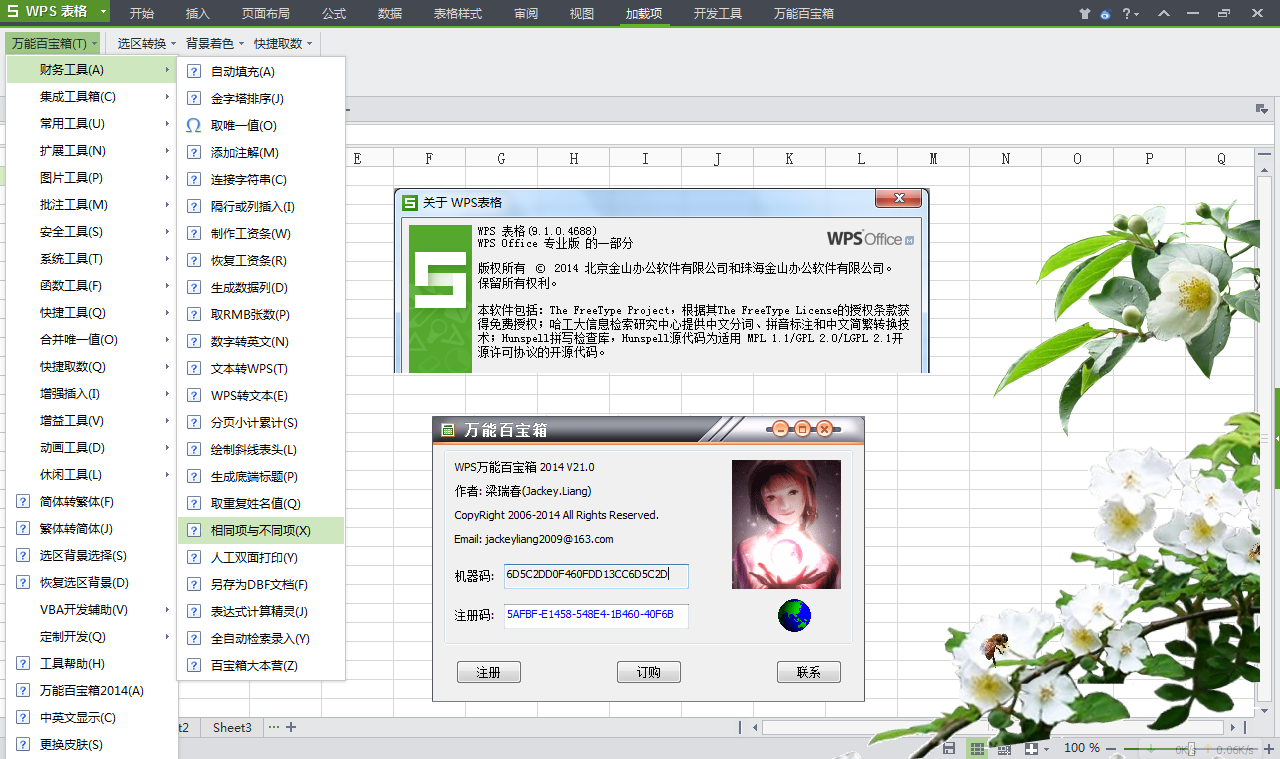Open the 快捷取数 dropdown in toolbar
Screen dimensions: 1280x759
click(x=283, y=43)
